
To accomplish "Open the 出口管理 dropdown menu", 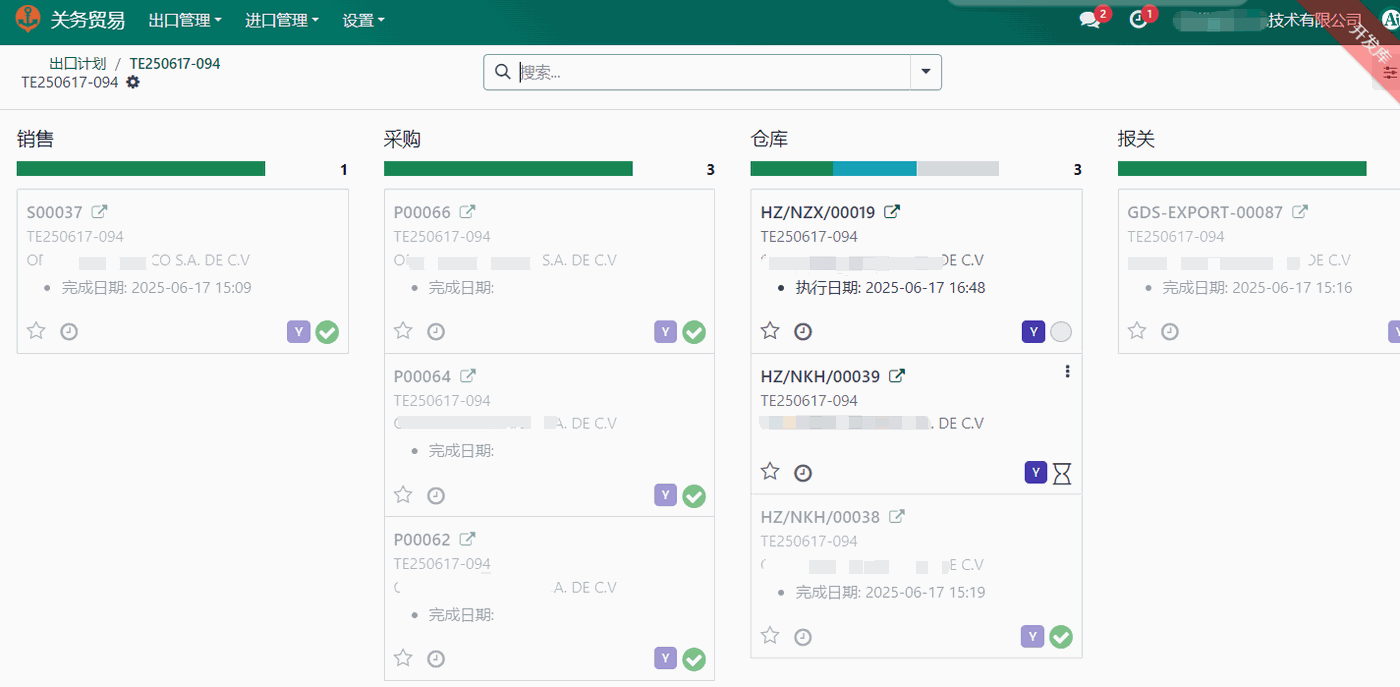I will (185, 20).
